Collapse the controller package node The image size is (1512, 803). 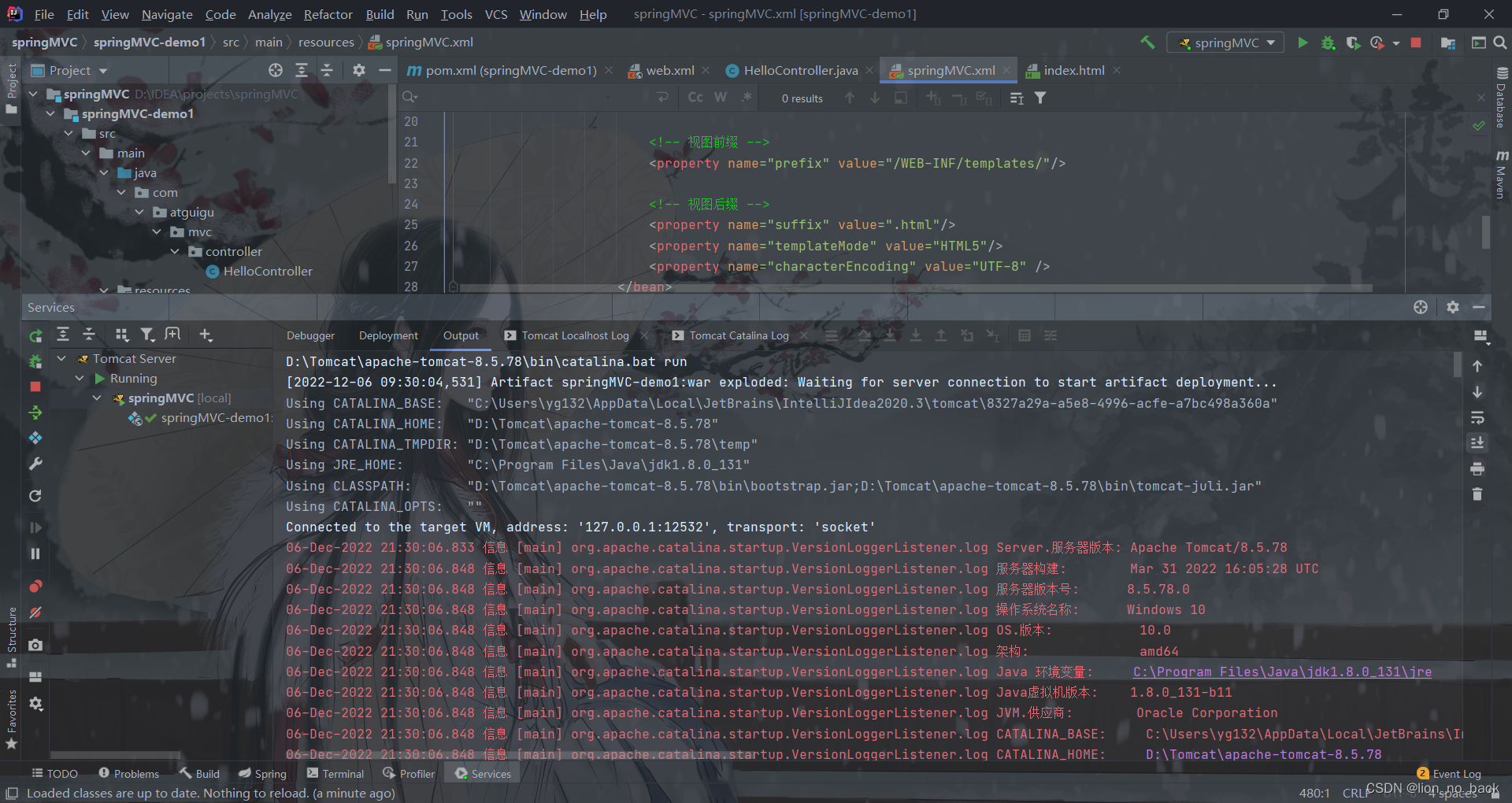pos(175,251)
